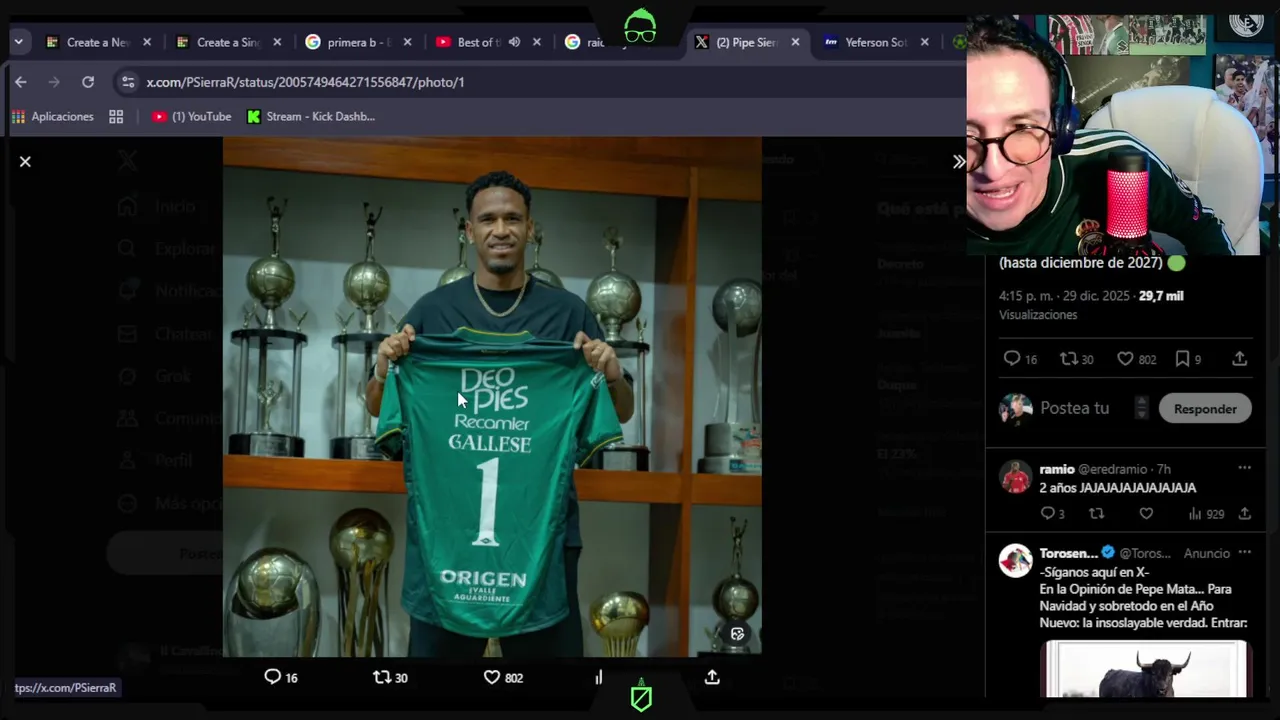Open the '(1) YouTube' bookmark
This screenshot has height=720, width=1280.
191,117
